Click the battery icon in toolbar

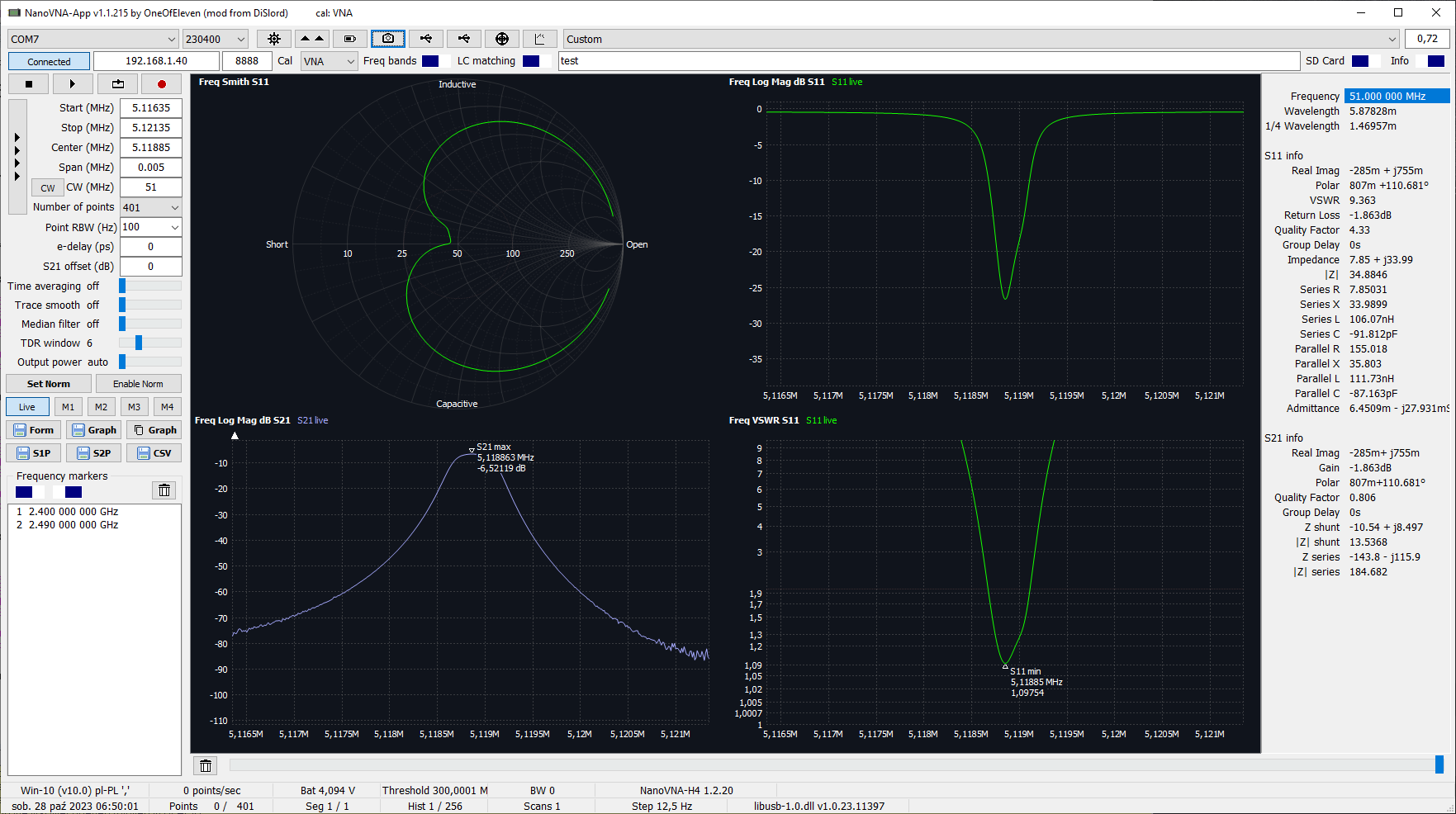(x=350, y=39)
